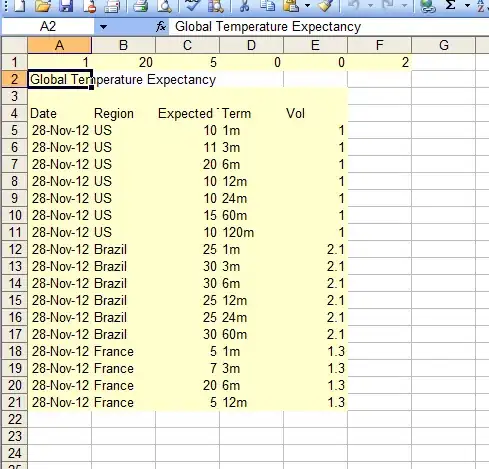Expand the Paste options dropdown arrow
Image resolution: width=489 pixels, height=469 pixels.
coord(307,5)
